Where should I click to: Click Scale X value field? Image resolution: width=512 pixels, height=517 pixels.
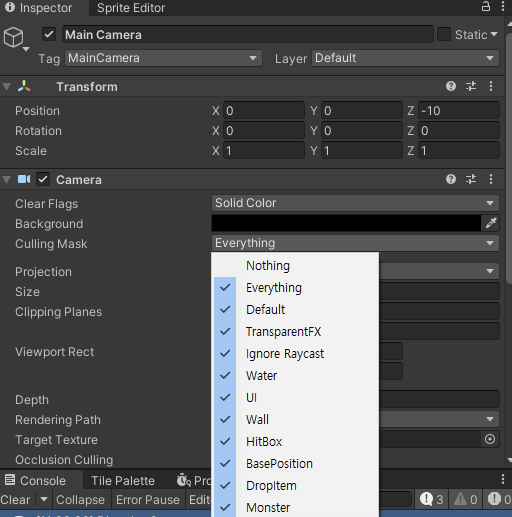point(264,150)
